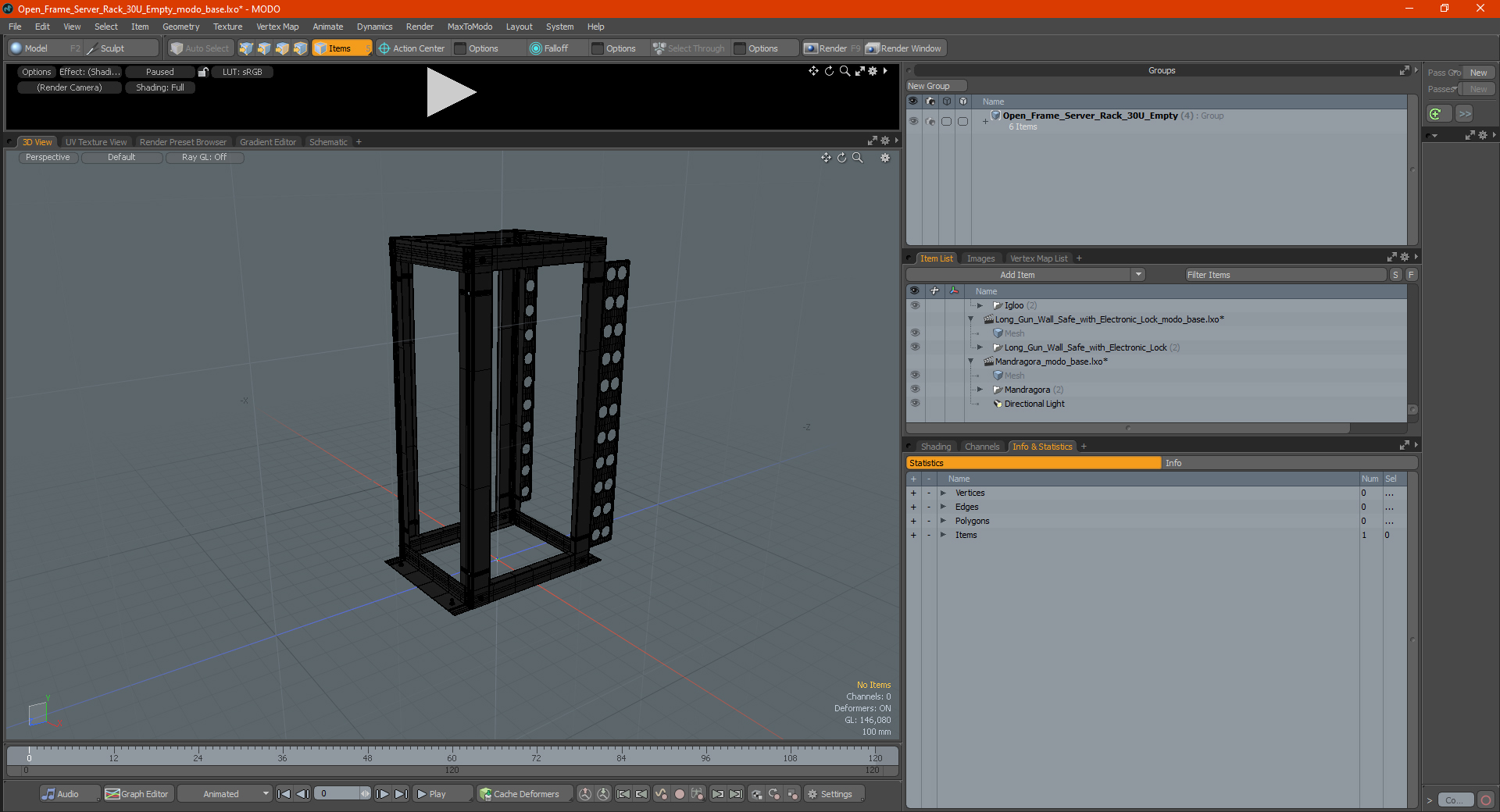Switch to UV Texture View tab
This screenshot has width=1500, height=812.
(95, 142)
